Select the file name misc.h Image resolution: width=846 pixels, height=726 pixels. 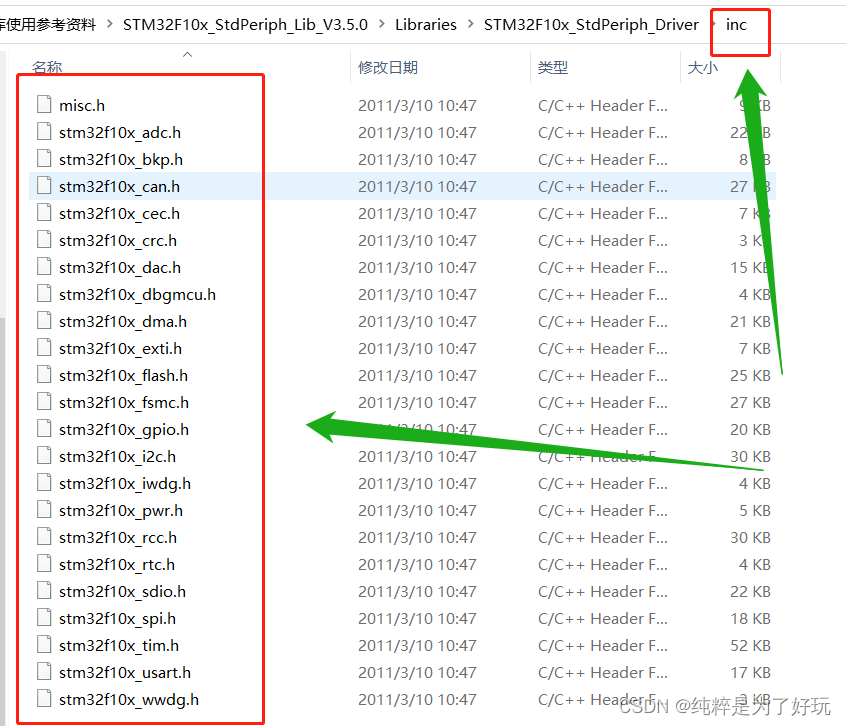[82, 106]
